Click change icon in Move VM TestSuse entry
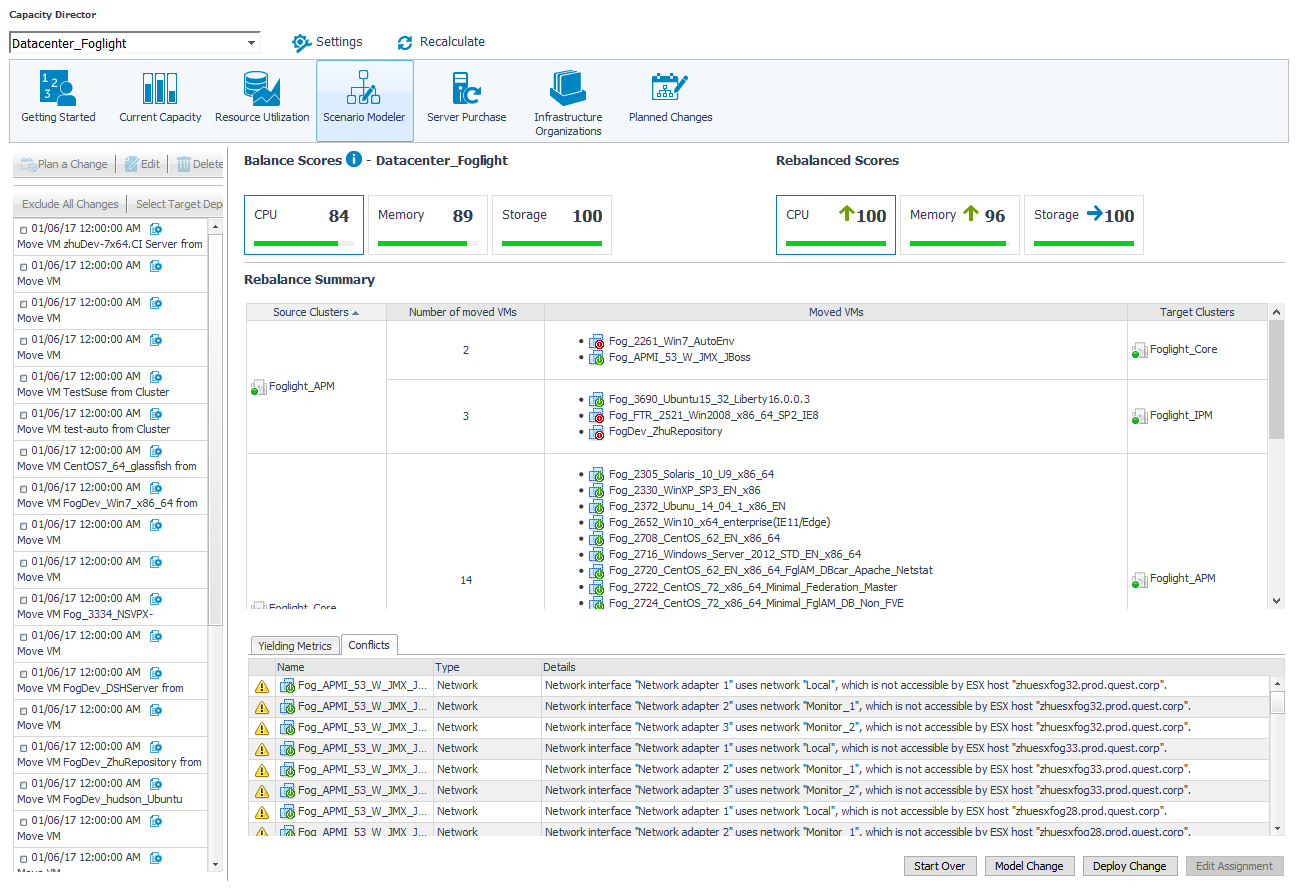The height and width of the screenshot is (895, 1298). (156, 377)
